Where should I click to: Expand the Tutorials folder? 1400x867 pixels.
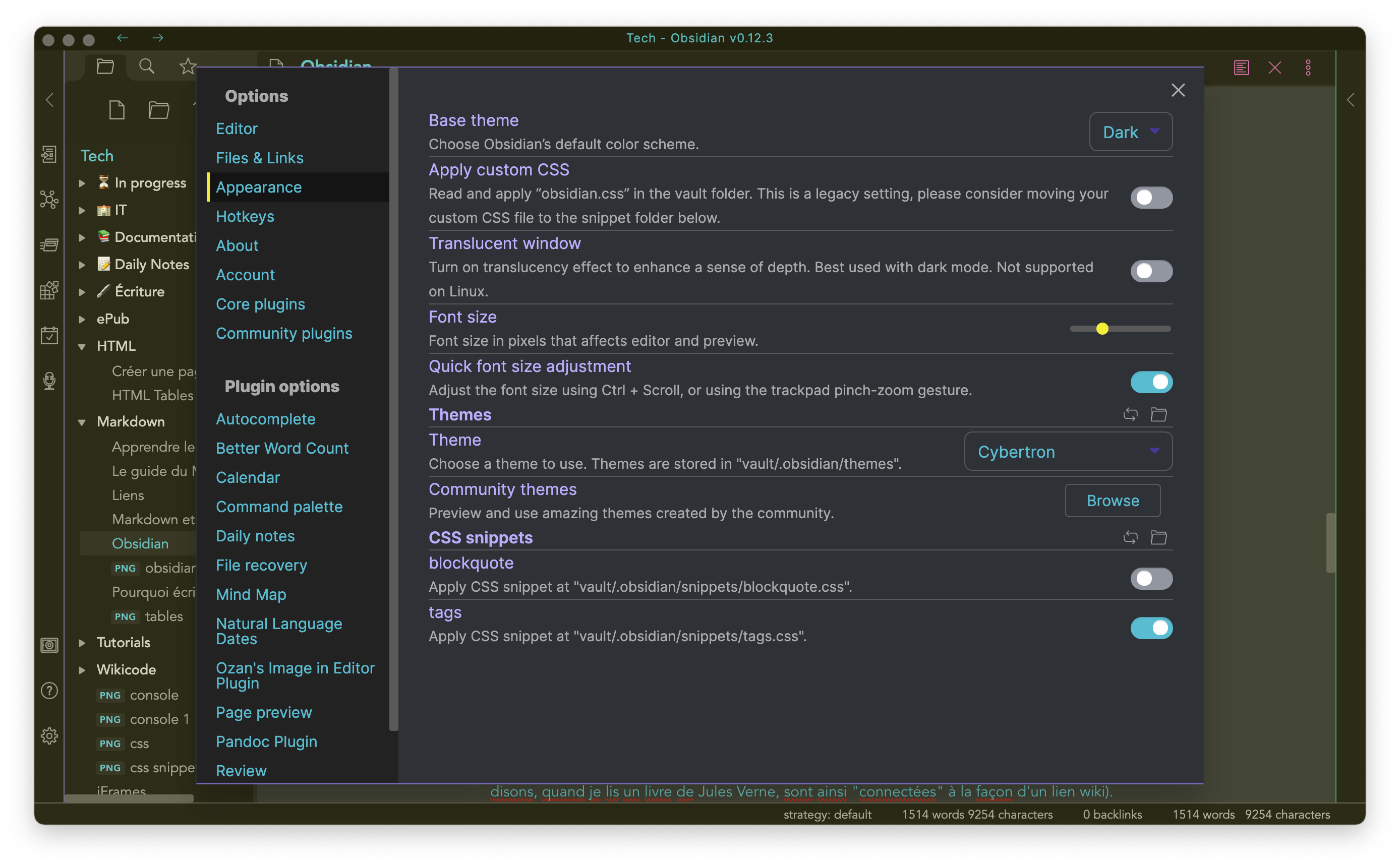pyautogui.click(x=82, y=643)
